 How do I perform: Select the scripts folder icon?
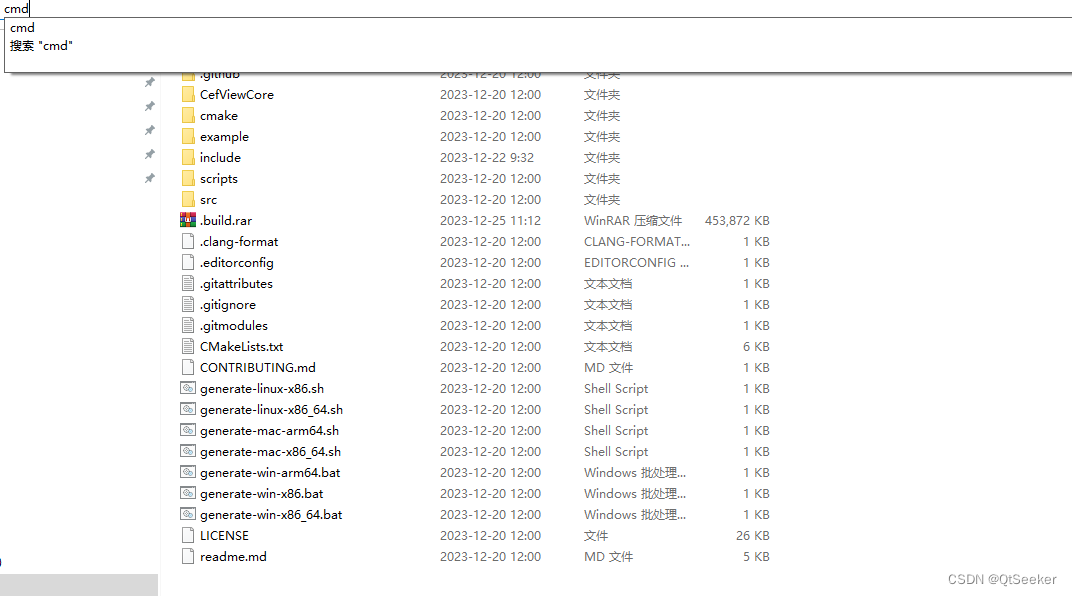tap(188, 178)
